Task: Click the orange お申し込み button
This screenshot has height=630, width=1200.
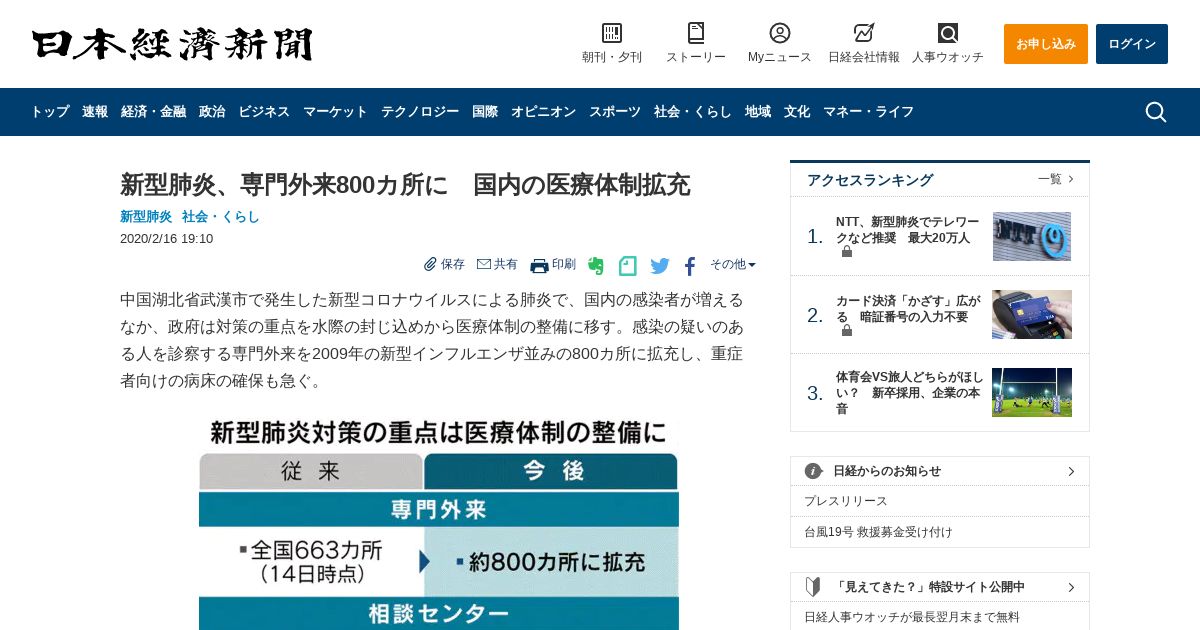Action: [1046, 44]
